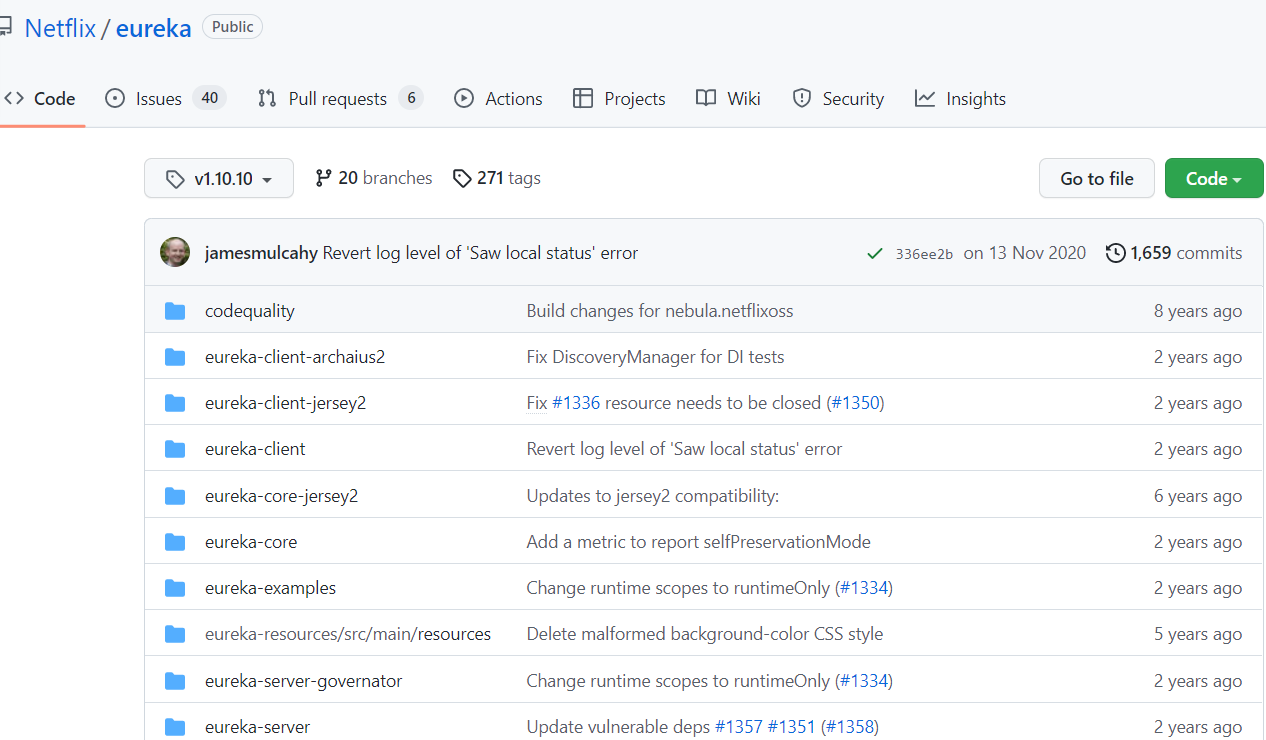Click 'Delete malformed background-color CSS style' message
Viewport: 1266px width, 740px height.
point(705,634)
